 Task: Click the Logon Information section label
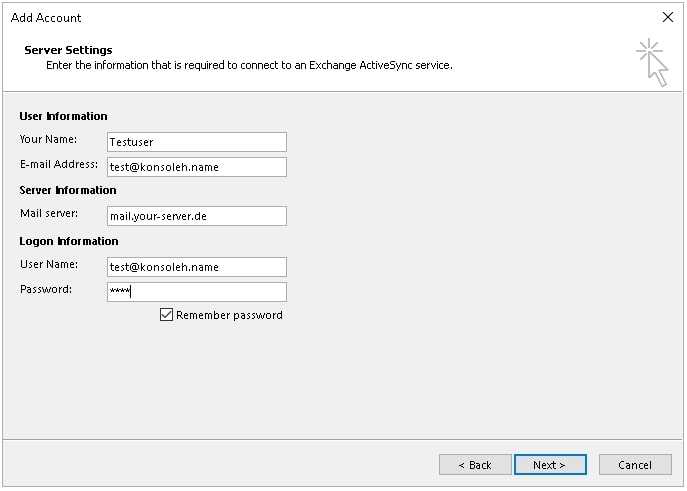69,241
